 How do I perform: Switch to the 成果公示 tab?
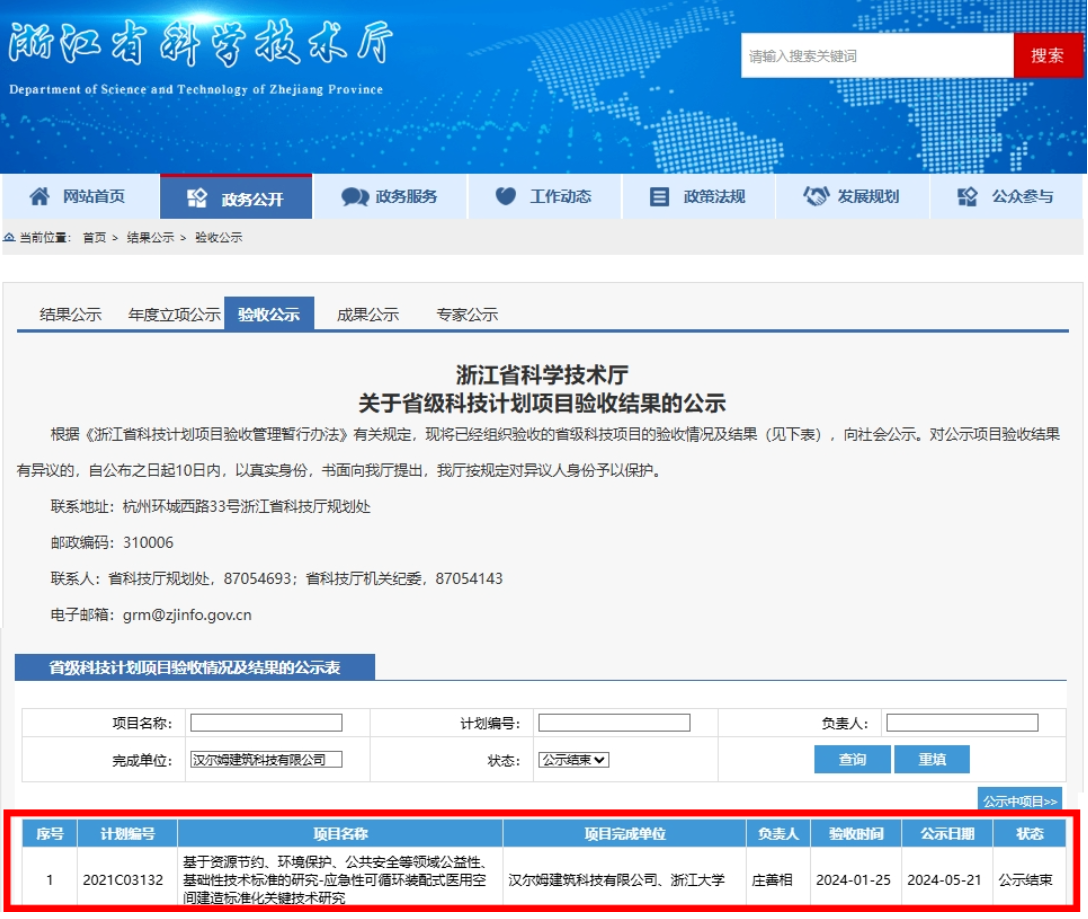(368, 314)
